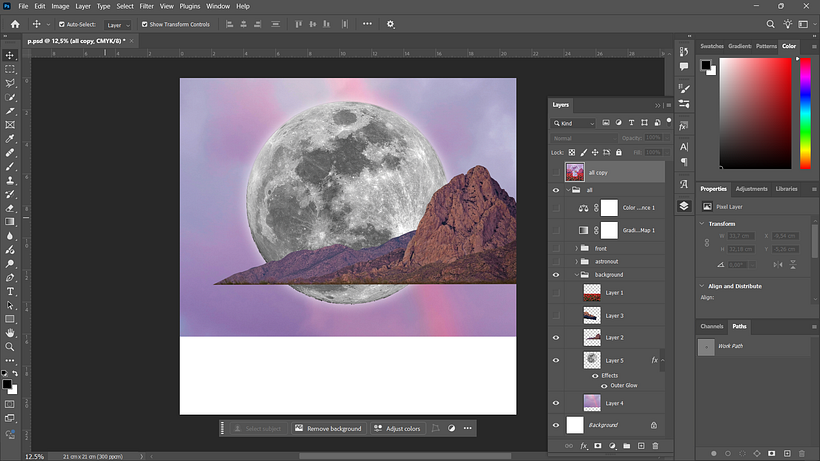Switch to the Channels tab
This screenshot has width=820, height=461.
(712, 326)
